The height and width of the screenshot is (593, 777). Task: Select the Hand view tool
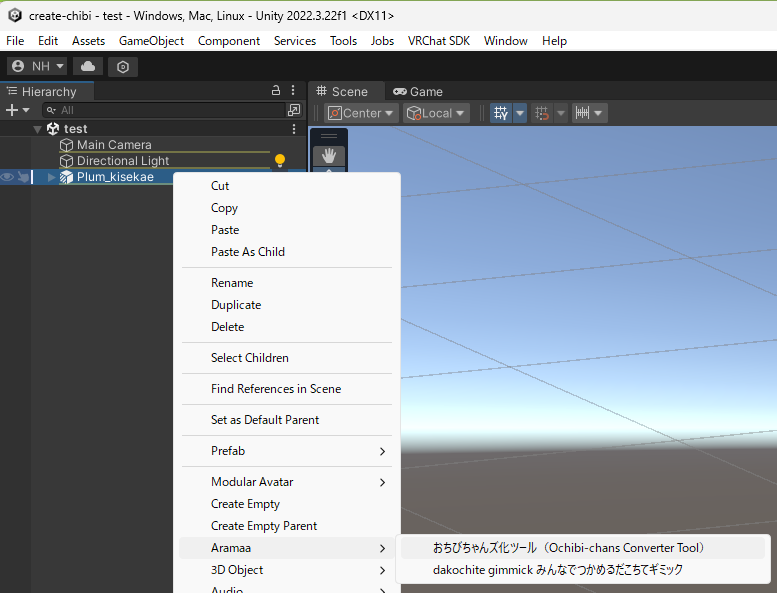coord(329,156)
